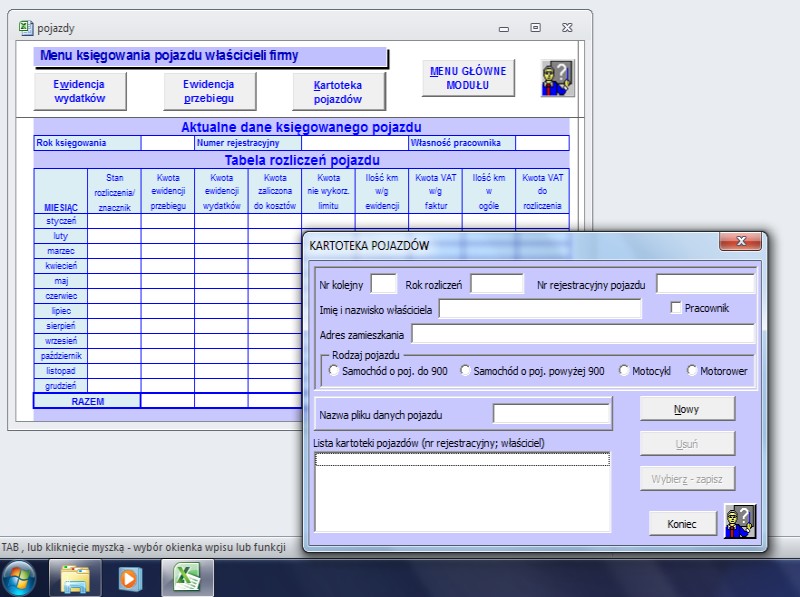
Task: Click the Excel icon in taskbar
Action: click(187, 578)
